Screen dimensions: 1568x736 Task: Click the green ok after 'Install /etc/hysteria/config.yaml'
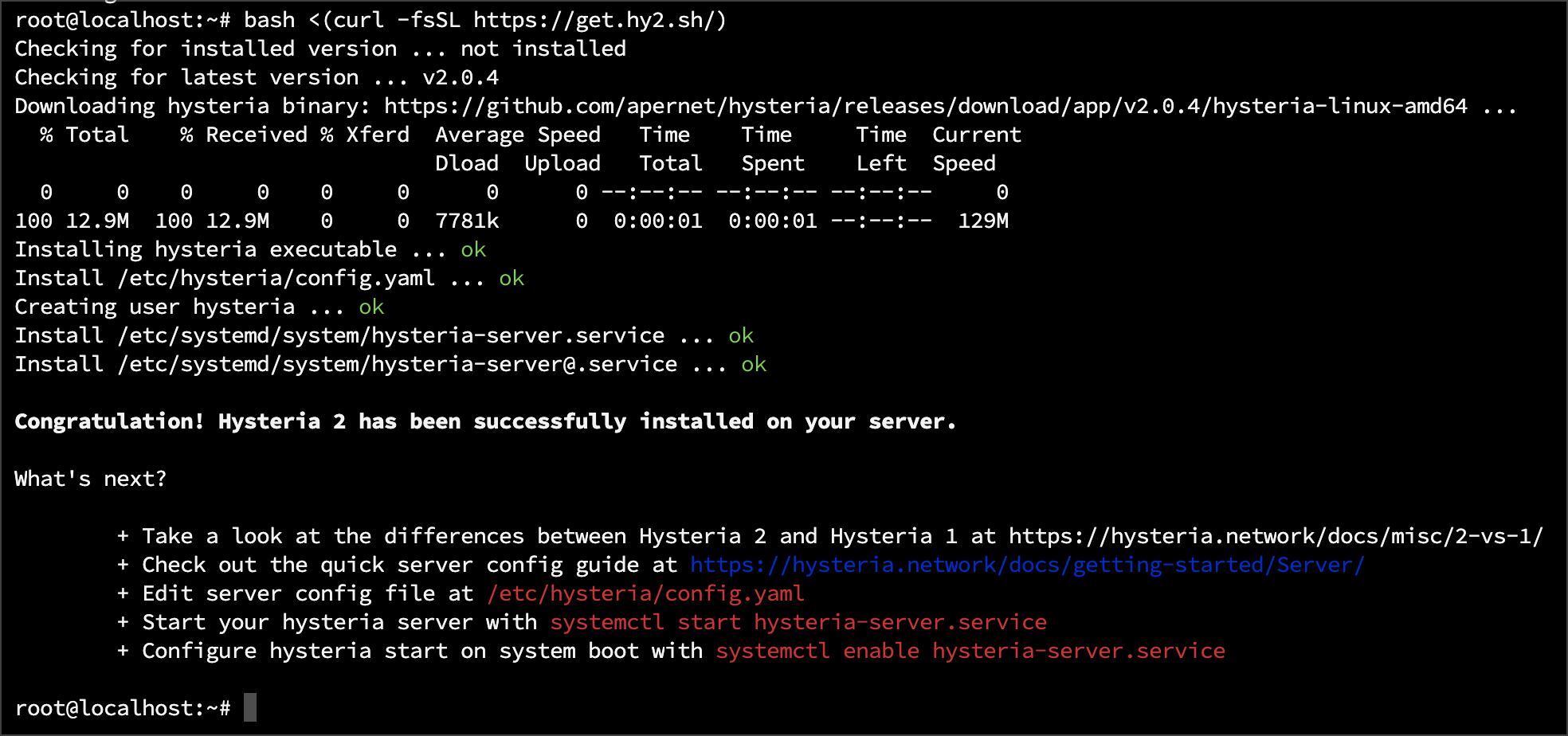coord(512,278)
